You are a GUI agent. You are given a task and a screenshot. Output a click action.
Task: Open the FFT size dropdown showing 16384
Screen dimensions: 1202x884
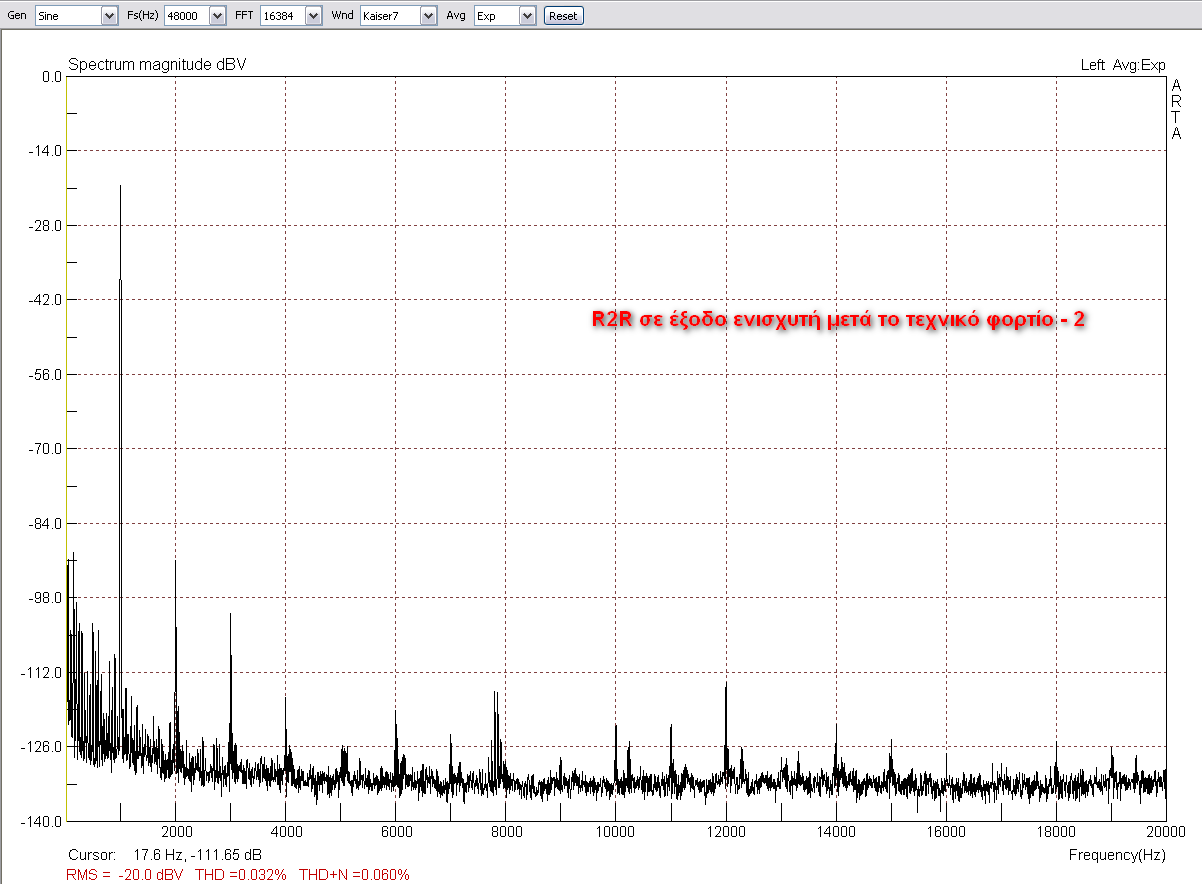[x=313, y=15]
